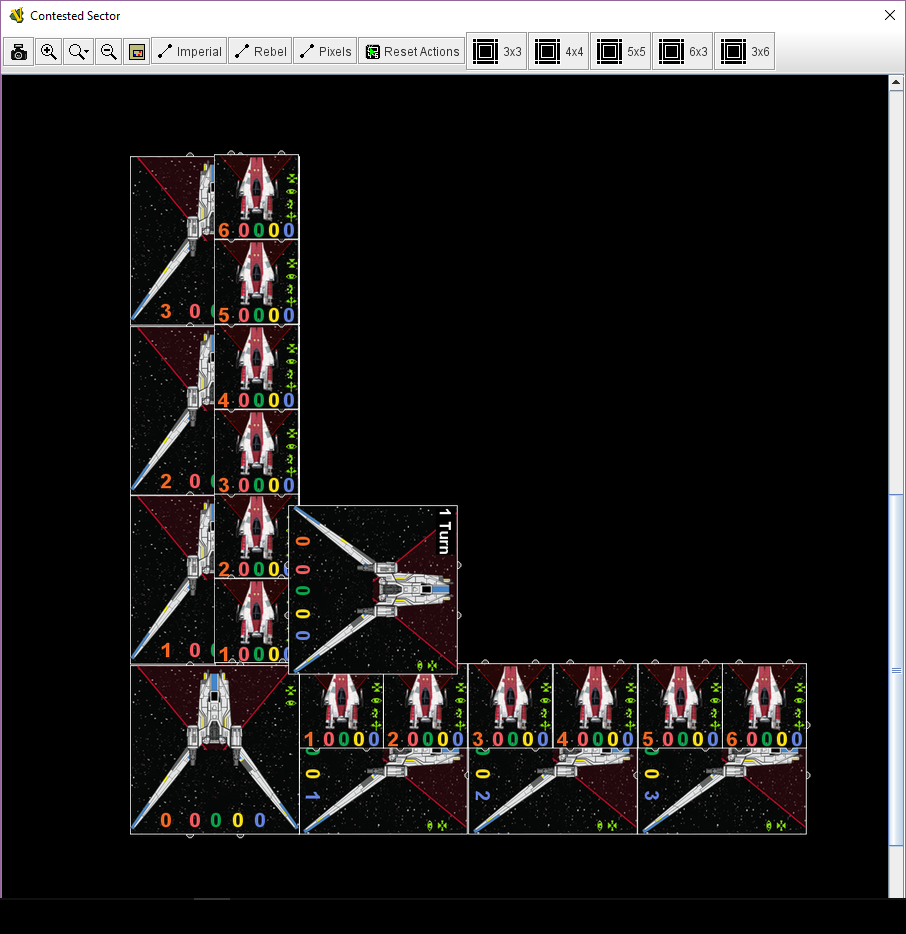Screen dimensions: 906x934
Task: Zoom in on the map
Action: 48,51
